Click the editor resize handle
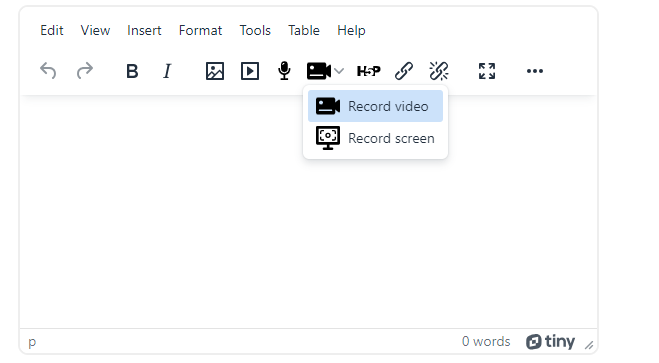Image resolution: width=659 pixels, height=363 pixels. pos(589,345)
